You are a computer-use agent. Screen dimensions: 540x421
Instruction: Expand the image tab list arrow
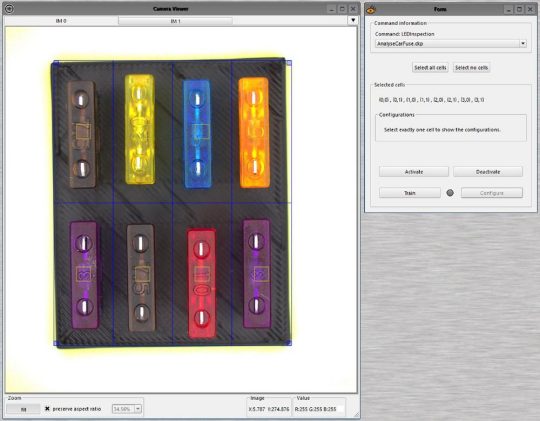pyautogui.click(x=353, y=20)
